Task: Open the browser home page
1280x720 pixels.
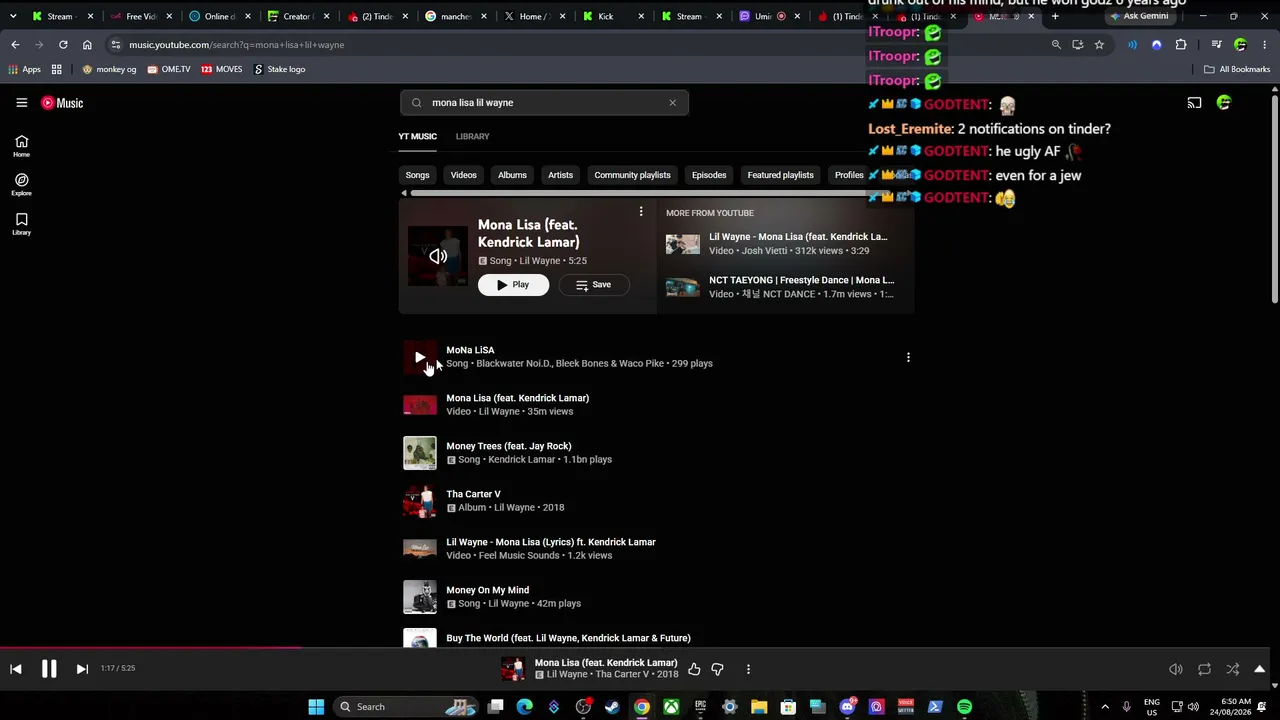Action: [x=87, y=45]
